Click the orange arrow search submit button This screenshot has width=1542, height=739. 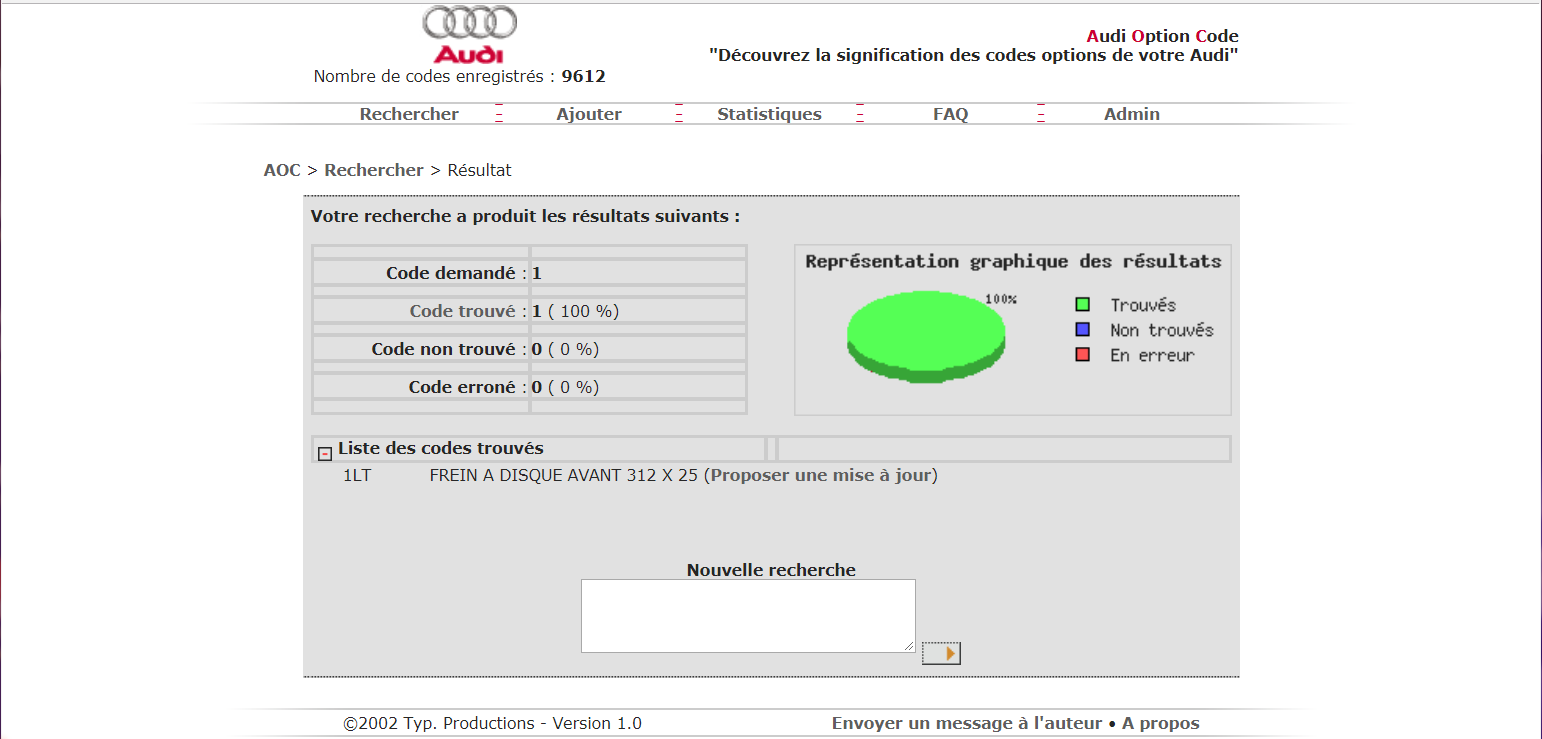941,653
